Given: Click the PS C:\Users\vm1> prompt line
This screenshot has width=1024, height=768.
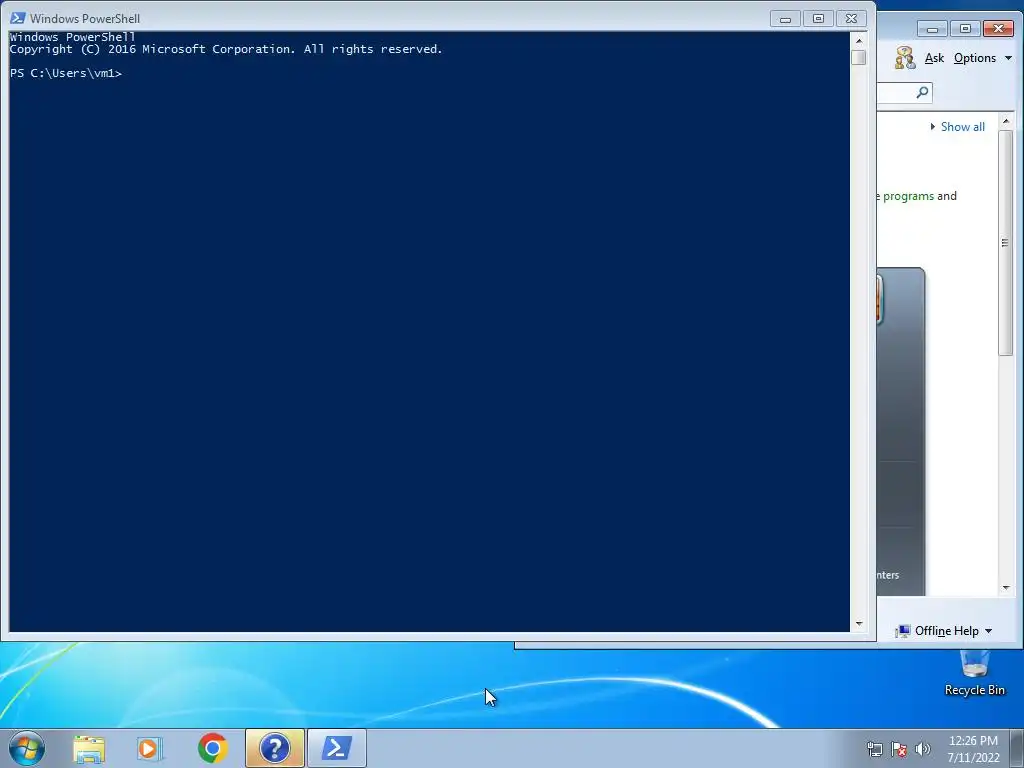Looking at the screenshot, I should [66, 73].
